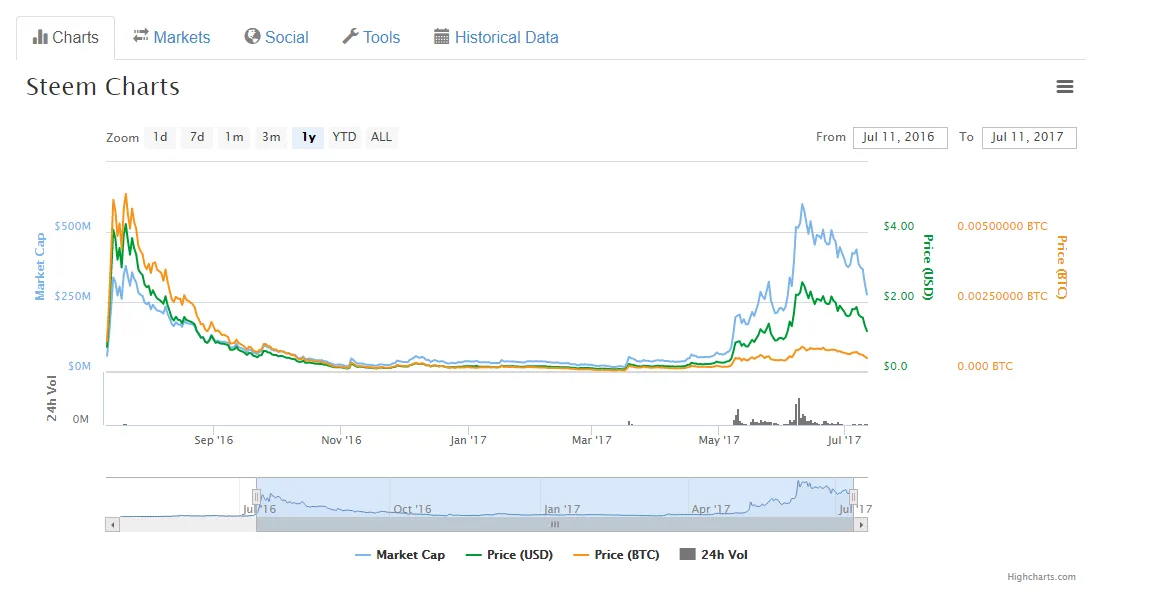
Task: Set zoom to 7d
Action: (x=197, y=137)
